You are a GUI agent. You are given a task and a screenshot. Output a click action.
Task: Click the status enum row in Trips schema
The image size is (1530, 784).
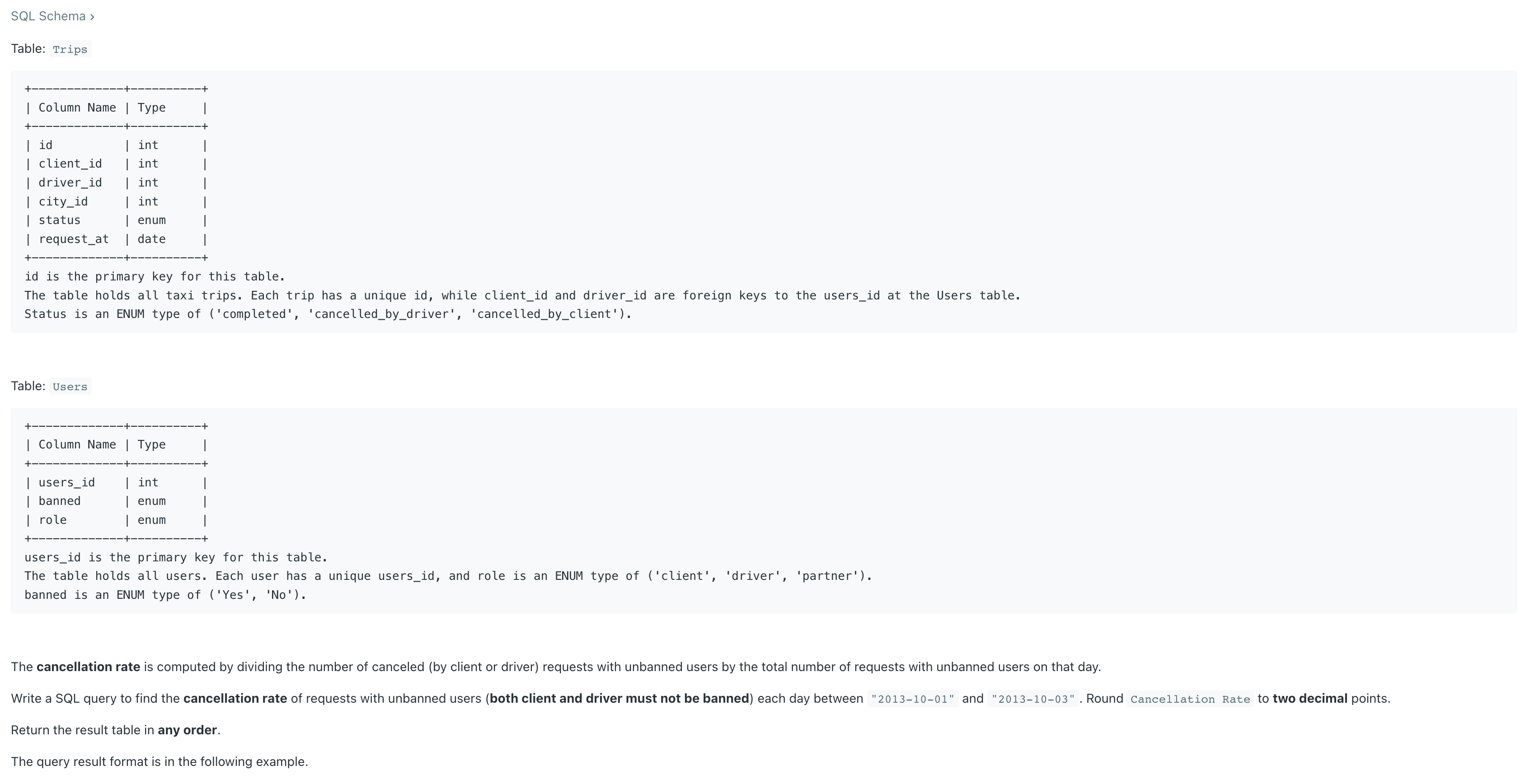point(116,220)
